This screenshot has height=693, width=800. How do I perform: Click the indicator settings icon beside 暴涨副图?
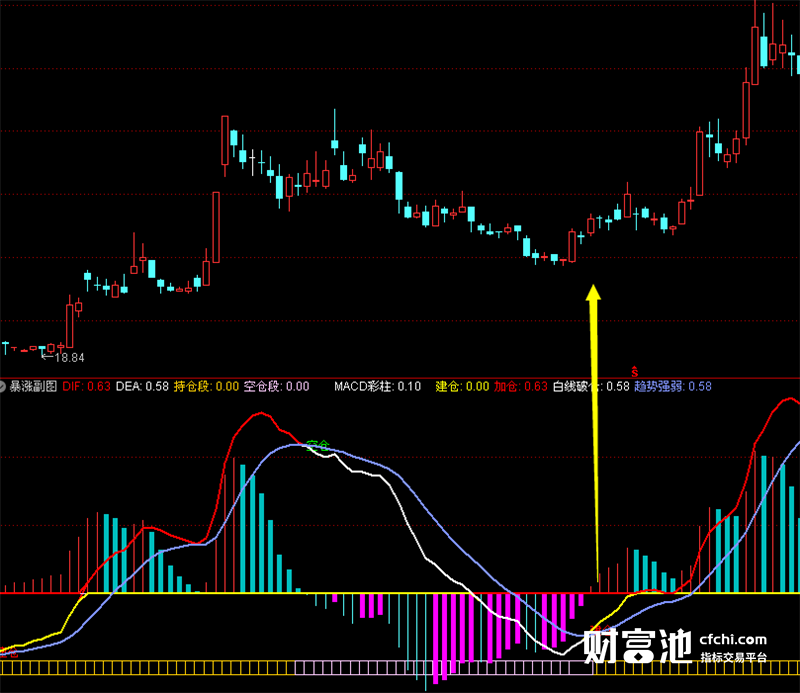(2, 387)
